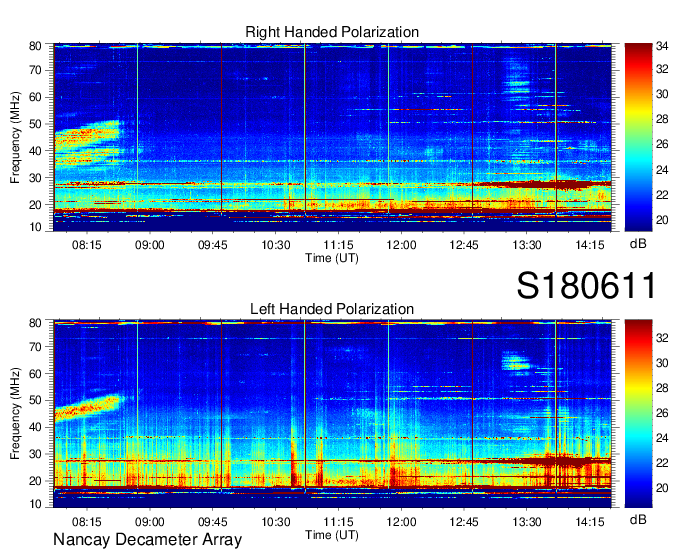Screen dimensions: 680x552
Task: Click the "Nancay Decameter Array" caption
Action: tap(147, 540)
